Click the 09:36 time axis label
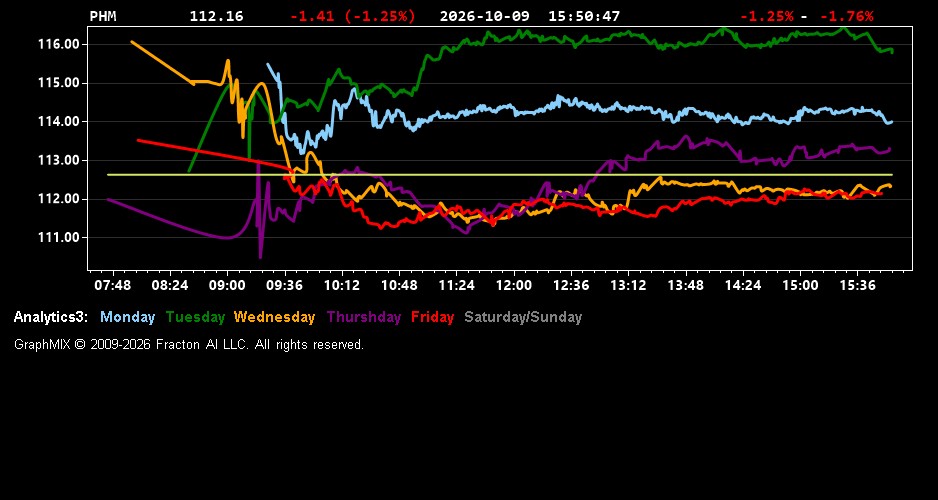The width and height of the screenshot is (938, 500). [285, 285]
